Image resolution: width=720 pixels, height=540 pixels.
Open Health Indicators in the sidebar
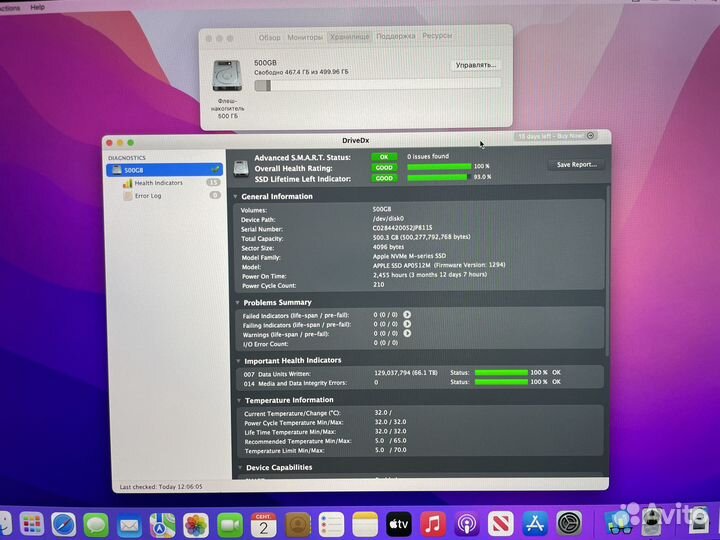point(158,183)
